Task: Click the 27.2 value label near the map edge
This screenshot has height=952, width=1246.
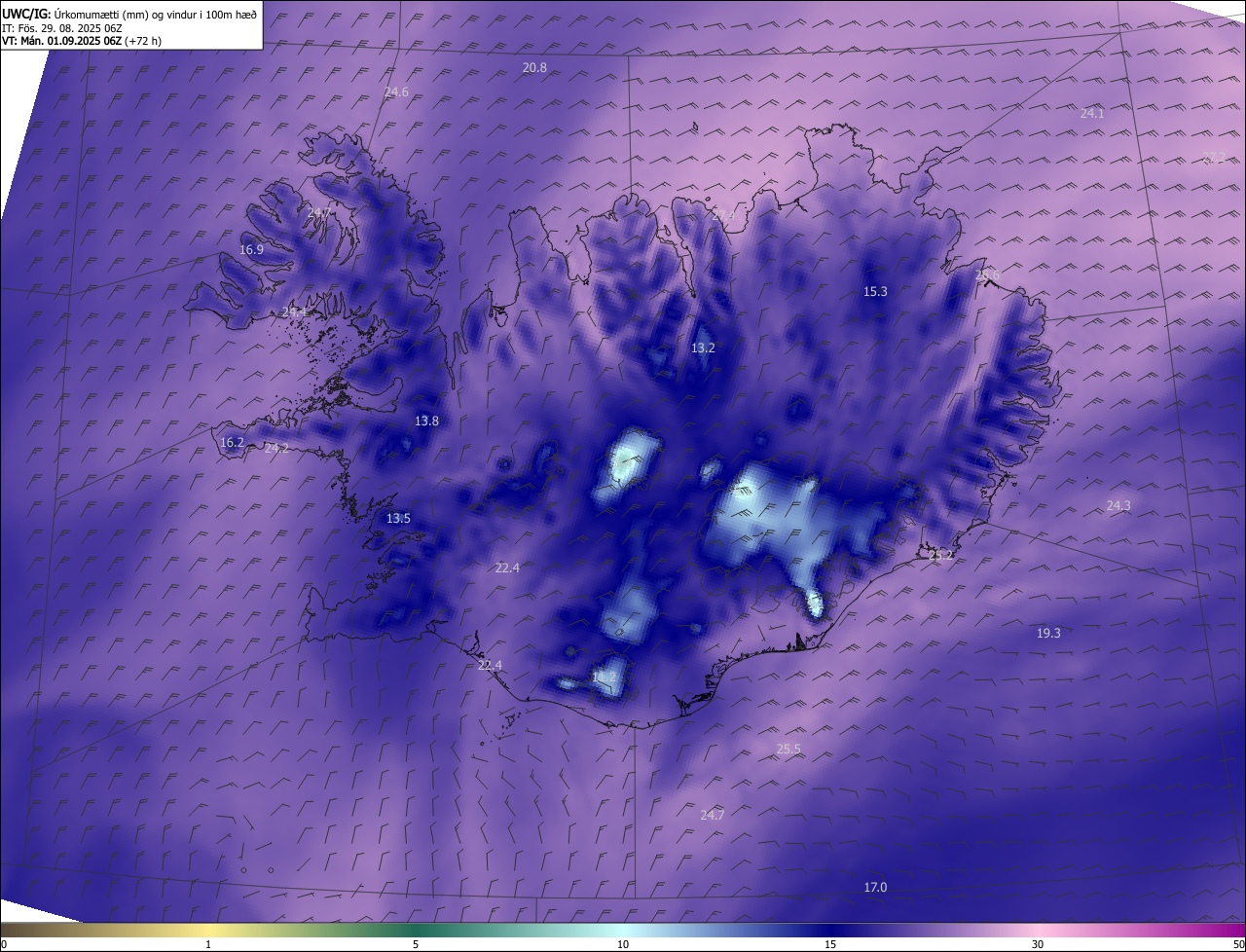Action: [x=1214, y=157]
